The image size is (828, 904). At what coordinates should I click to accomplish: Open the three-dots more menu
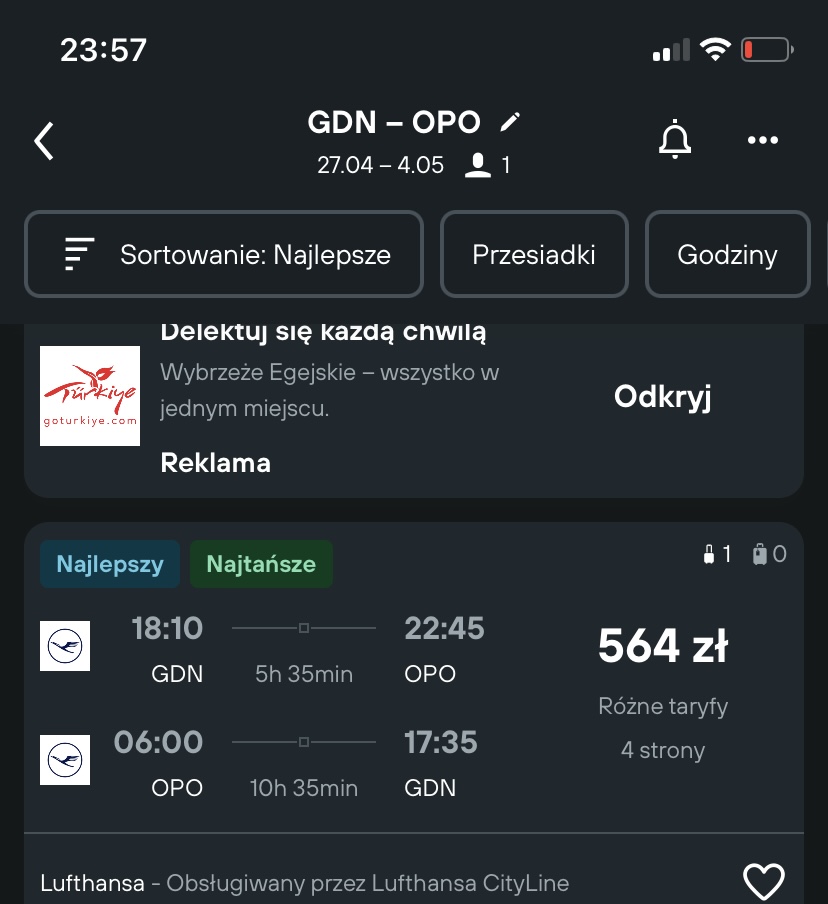point(762,140)
